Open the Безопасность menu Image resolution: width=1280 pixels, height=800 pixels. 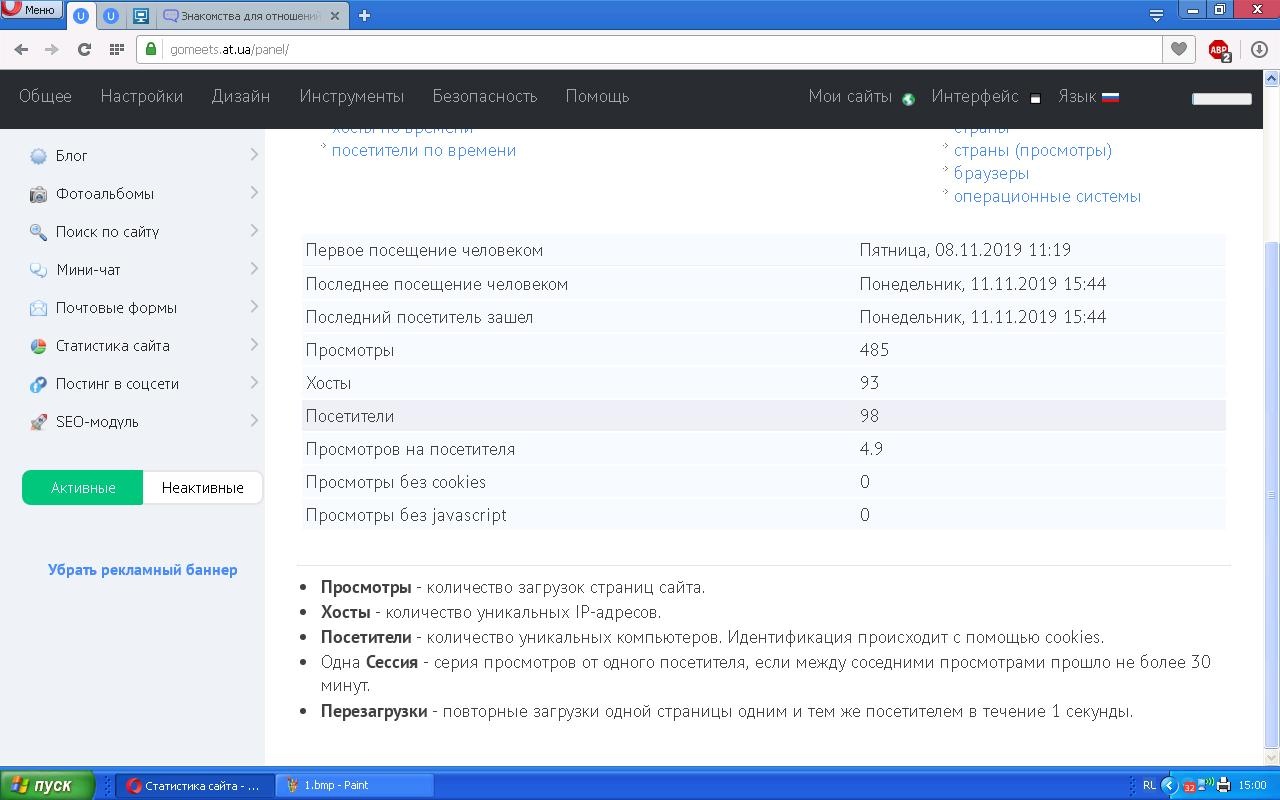click(485, 96)
